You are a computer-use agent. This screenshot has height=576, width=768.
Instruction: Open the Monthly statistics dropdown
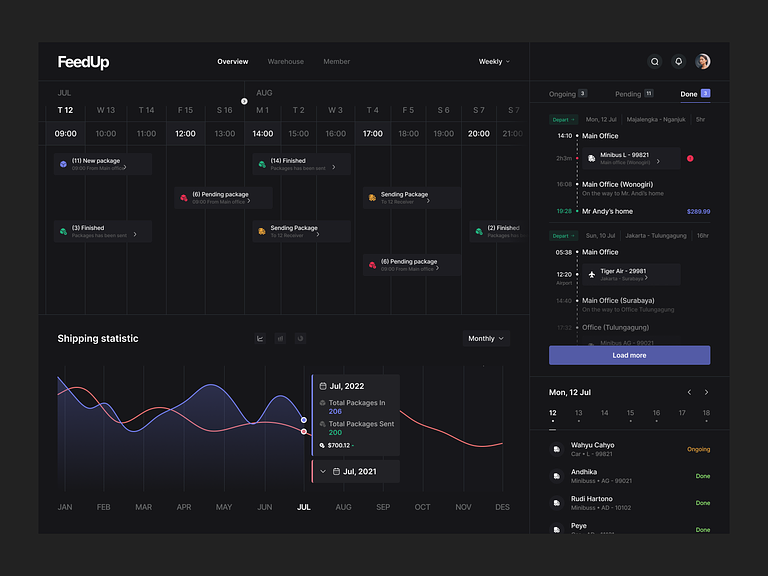click(486, 339)
